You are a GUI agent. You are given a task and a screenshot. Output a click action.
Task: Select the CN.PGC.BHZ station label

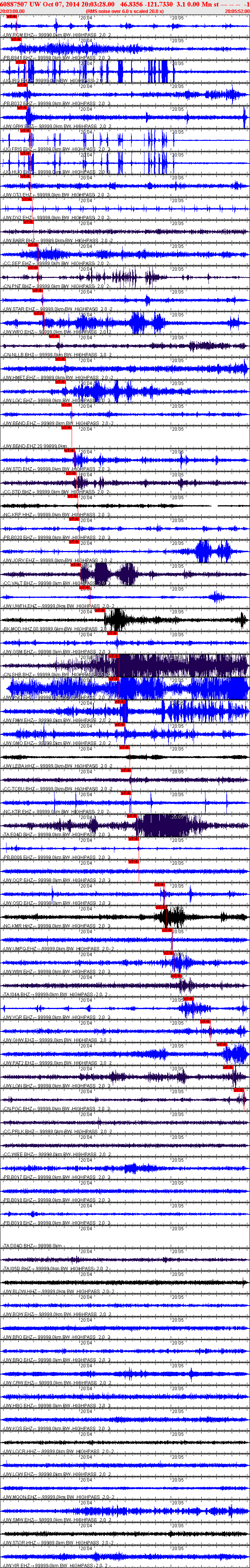pos(57,1108)
